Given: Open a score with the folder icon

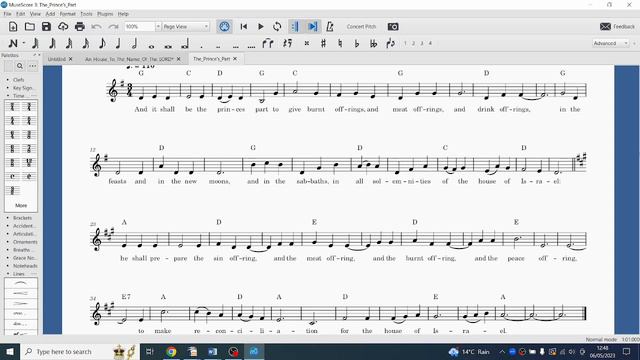Looking at the screenshot, I should [29, 27].
